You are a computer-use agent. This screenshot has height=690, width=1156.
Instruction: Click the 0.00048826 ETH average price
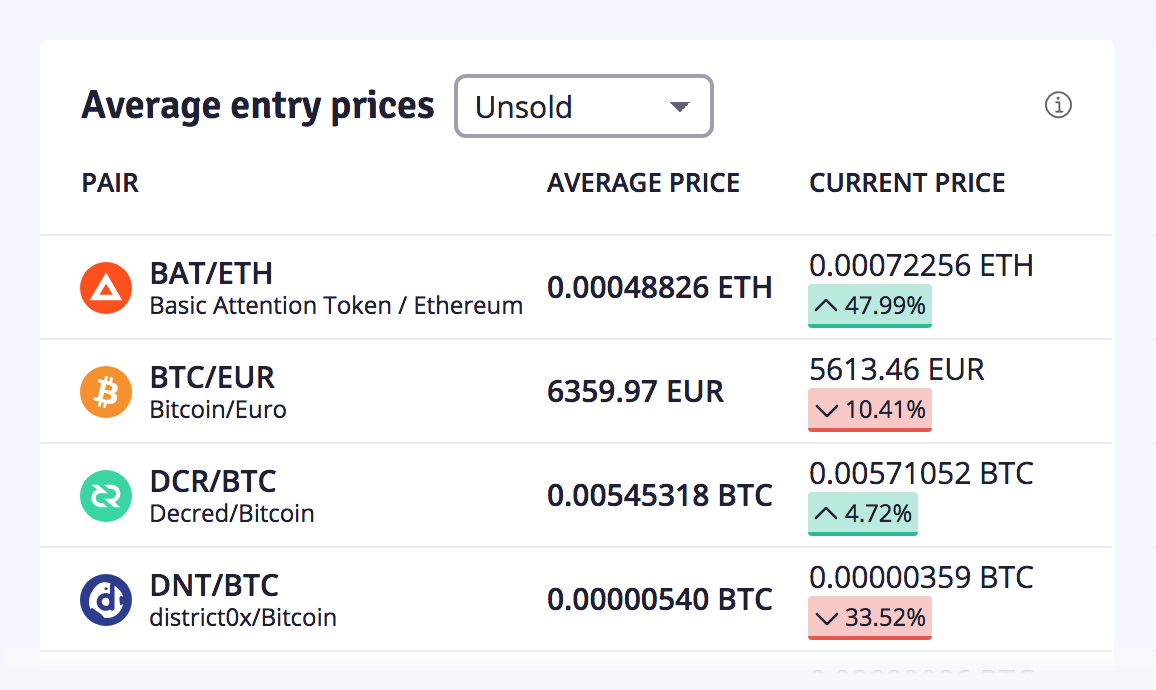tap(660, 288)
